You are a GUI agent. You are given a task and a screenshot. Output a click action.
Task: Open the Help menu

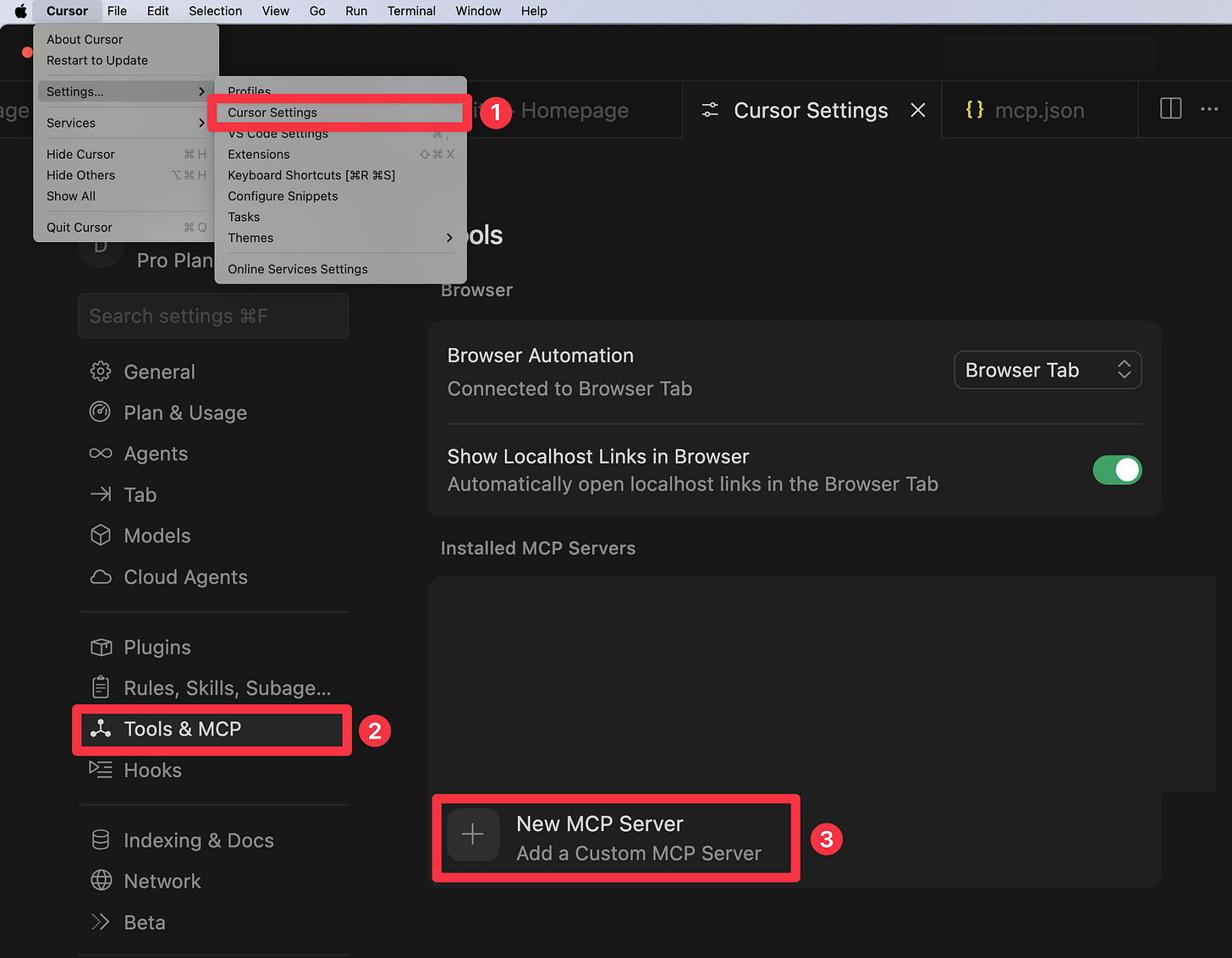(x=534, y=11)
